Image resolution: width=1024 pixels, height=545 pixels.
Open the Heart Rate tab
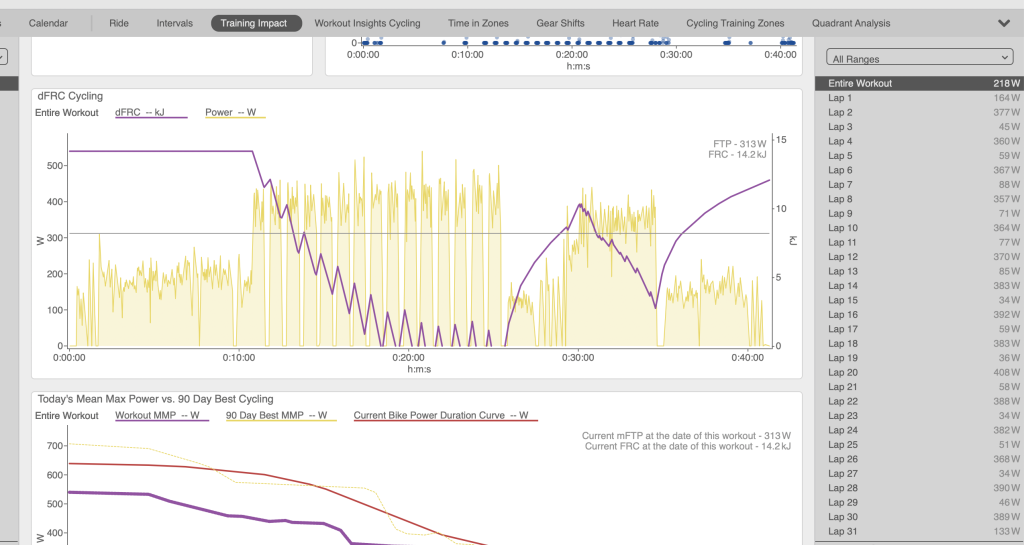[x=635, y=23]
